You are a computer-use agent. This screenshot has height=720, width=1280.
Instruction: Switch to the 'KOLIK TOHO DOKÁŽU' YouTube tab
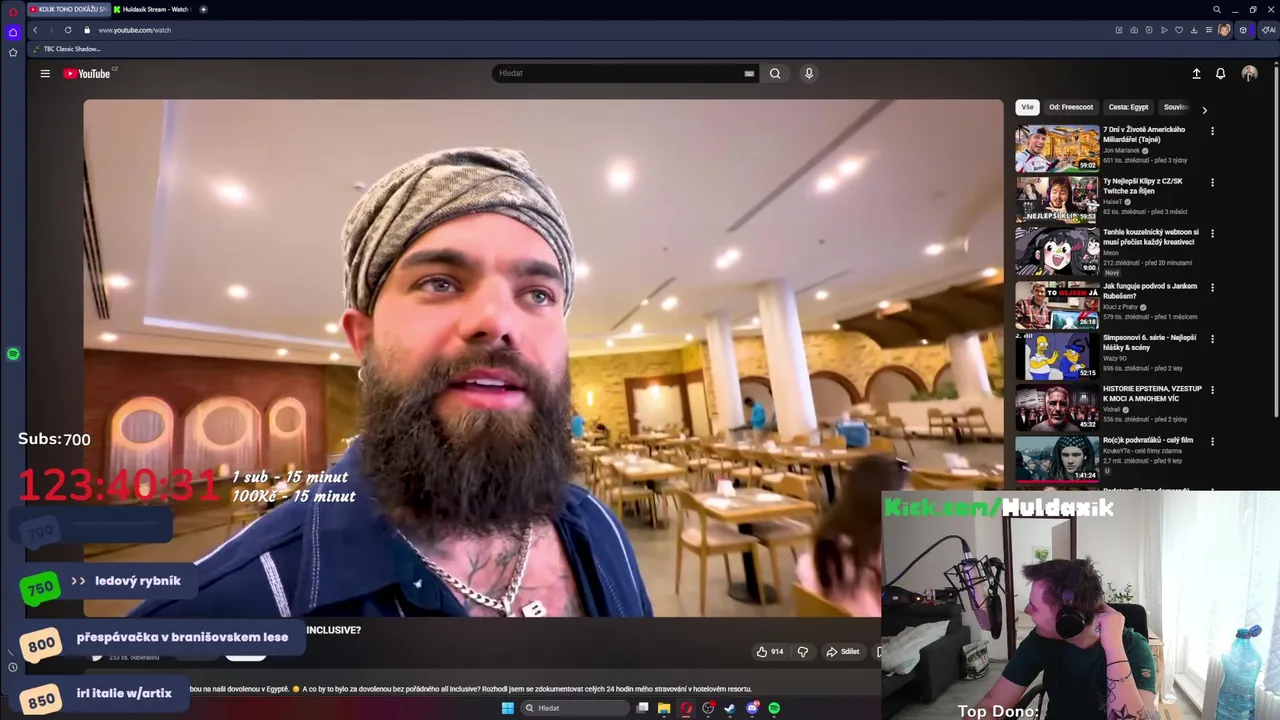pos(68,9)
